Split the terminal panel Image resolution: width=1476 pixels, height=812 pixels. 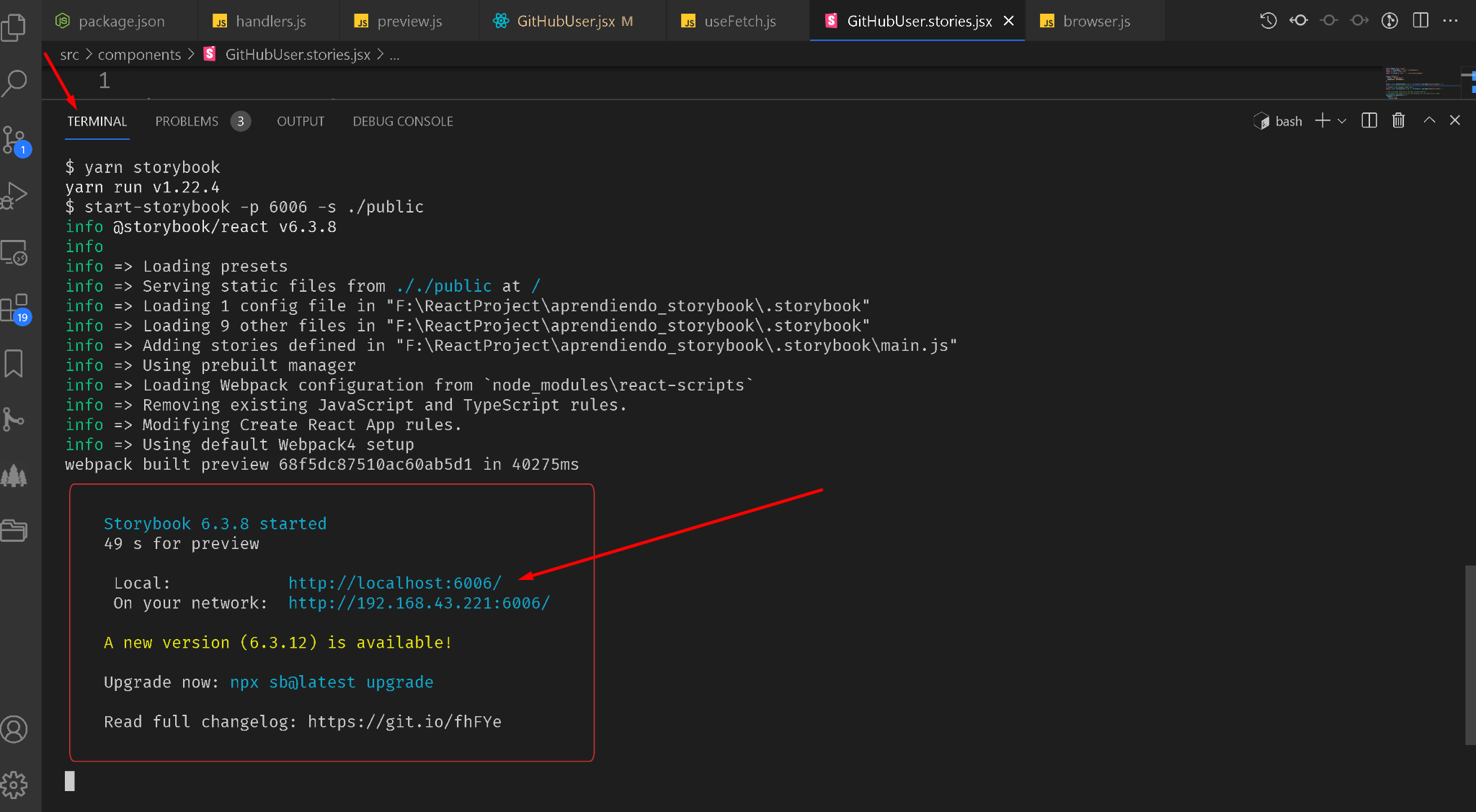coord(1369,121)
